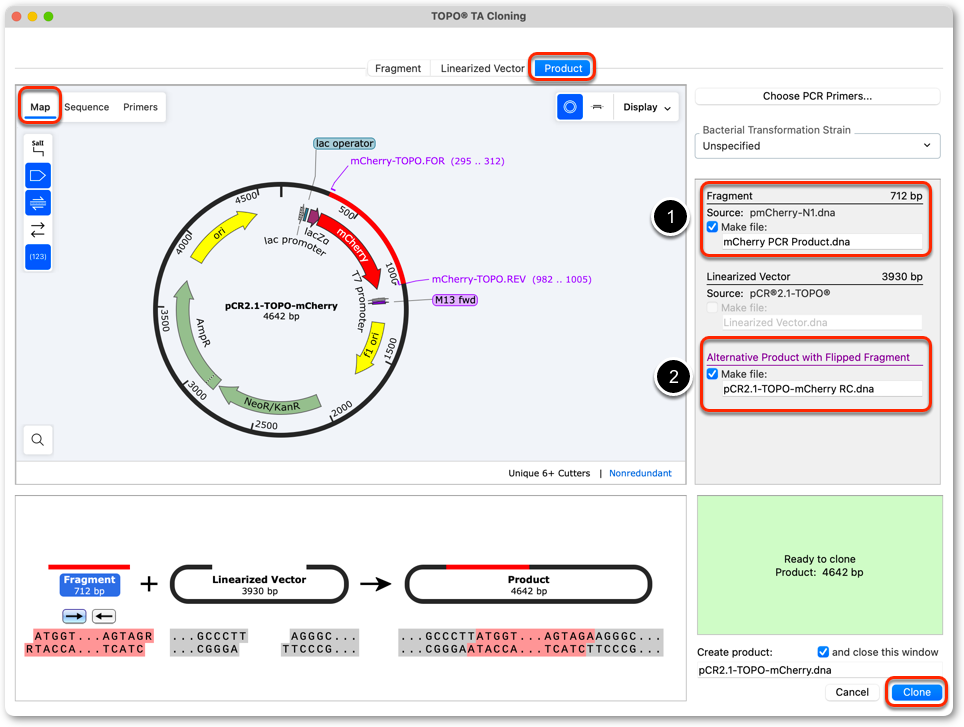964x727 pixels.
Task: Click Choose PCR Primers button
Action: [x=817, y=96]
